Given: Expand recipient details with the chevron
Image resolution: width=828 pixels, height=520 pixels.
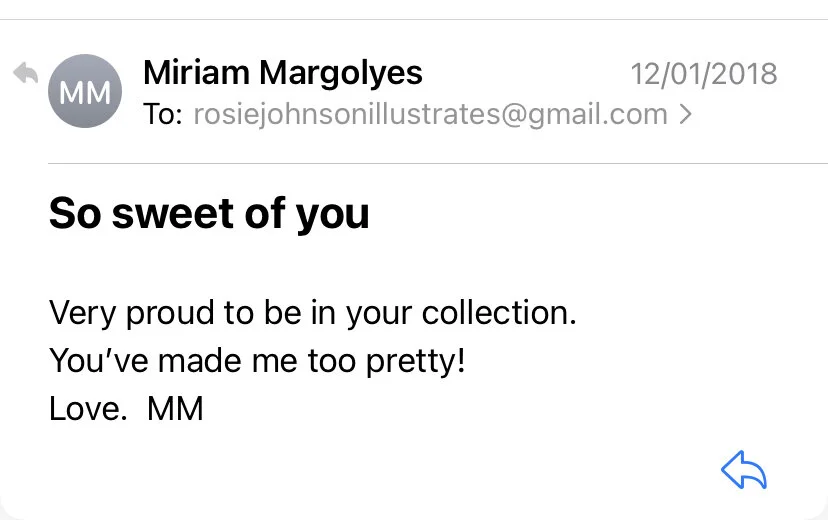Looking at the screenshot, I should point(685,115).
